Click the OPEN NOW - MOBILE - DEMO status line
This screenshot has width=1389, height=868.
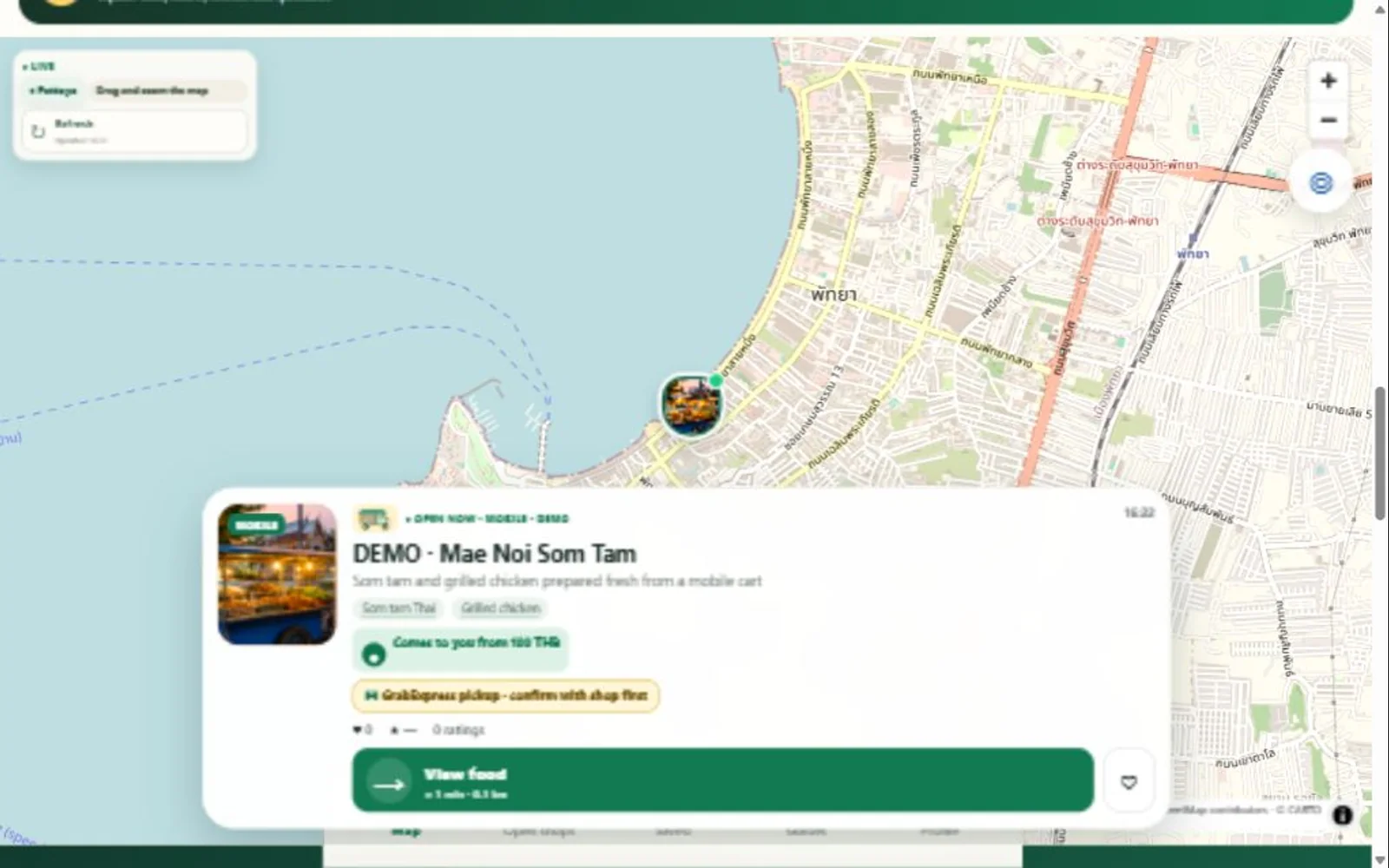tap(487, 519)
